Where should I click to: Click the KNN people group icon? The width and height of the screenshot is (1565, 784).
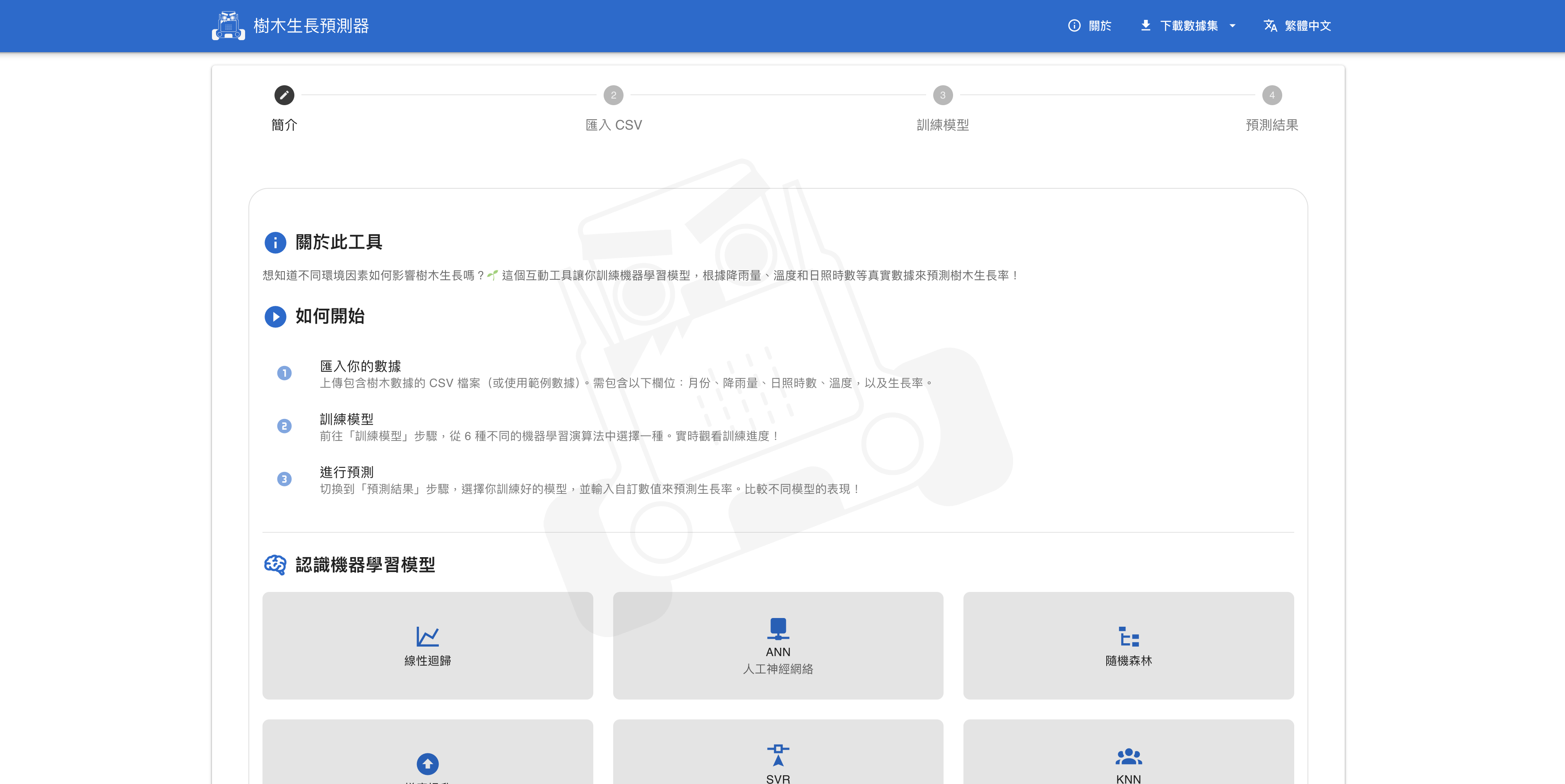[x=1129, y=756]
